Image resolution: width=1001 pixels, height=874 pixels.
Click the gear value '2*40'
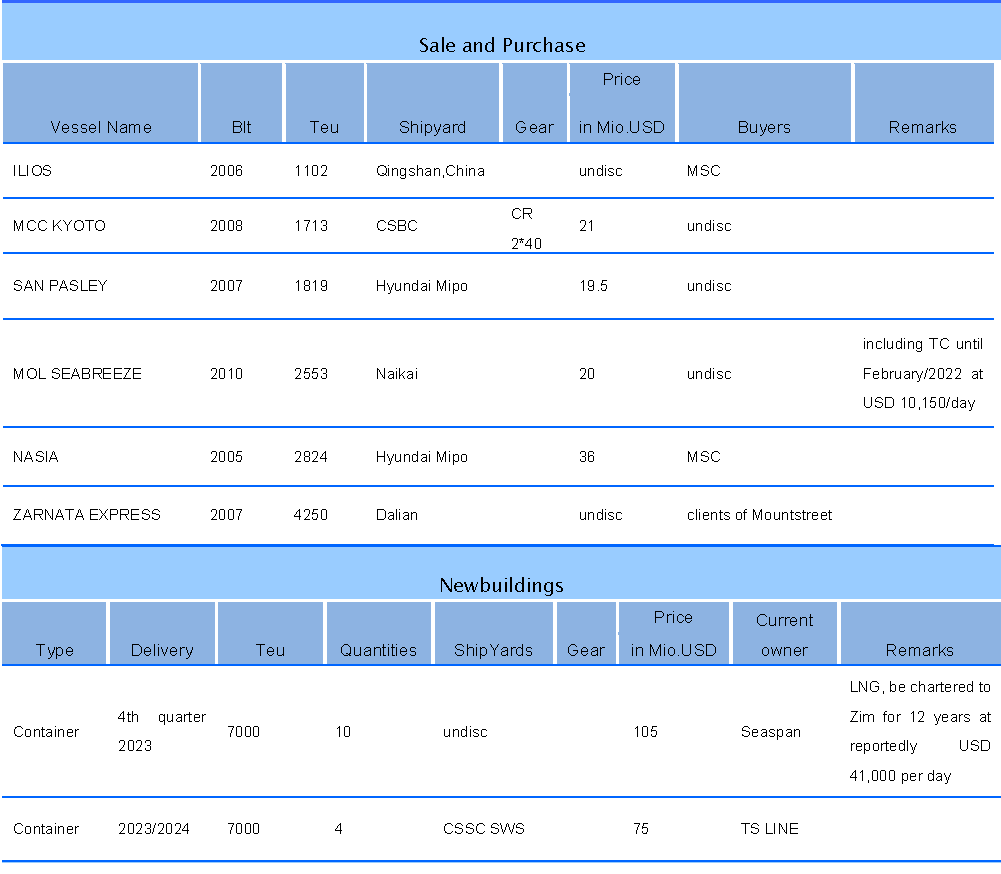click(526, 244)
